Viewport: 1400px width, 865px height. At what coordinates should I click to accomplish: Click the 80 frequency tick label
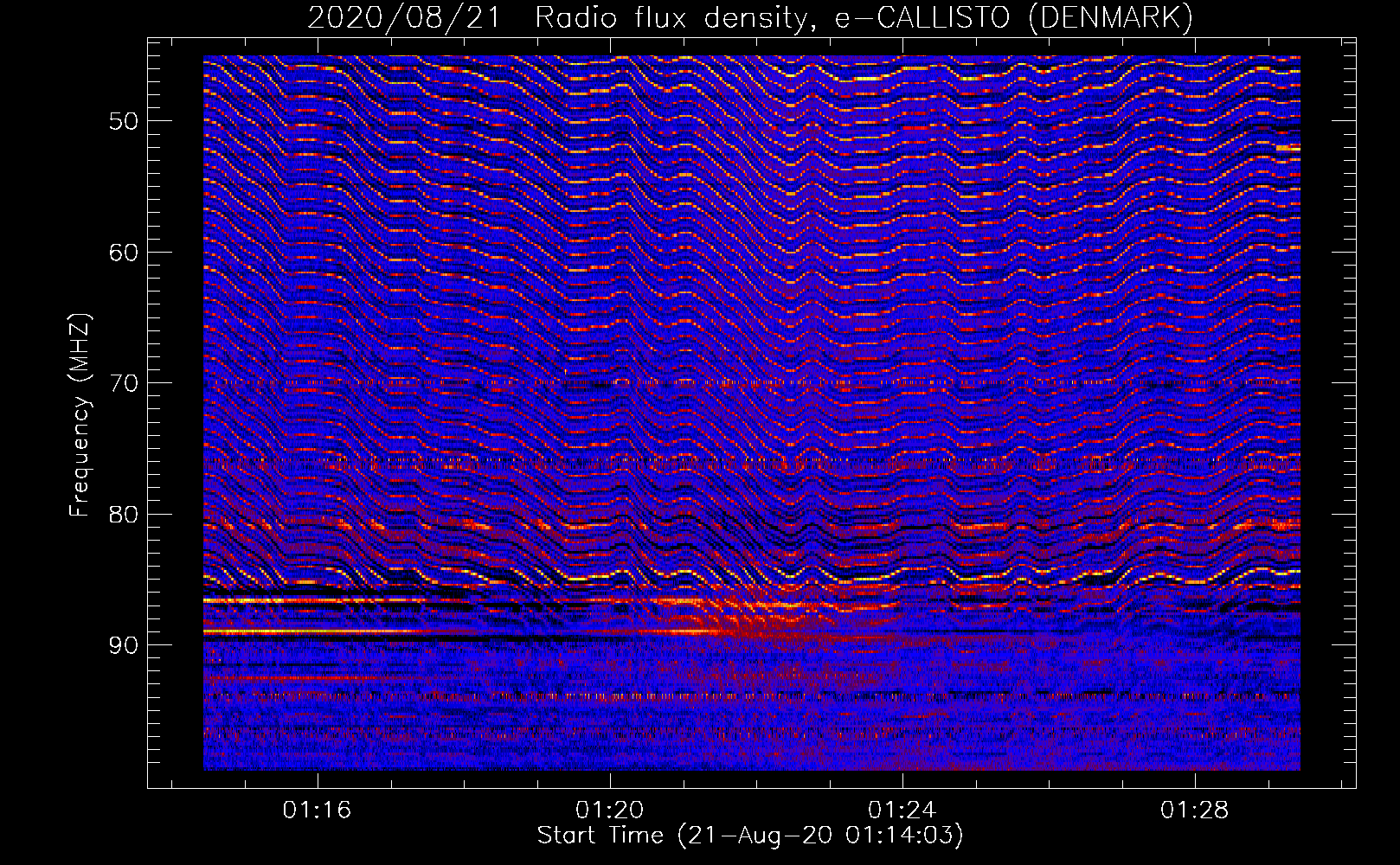click(x=124, y=515)
